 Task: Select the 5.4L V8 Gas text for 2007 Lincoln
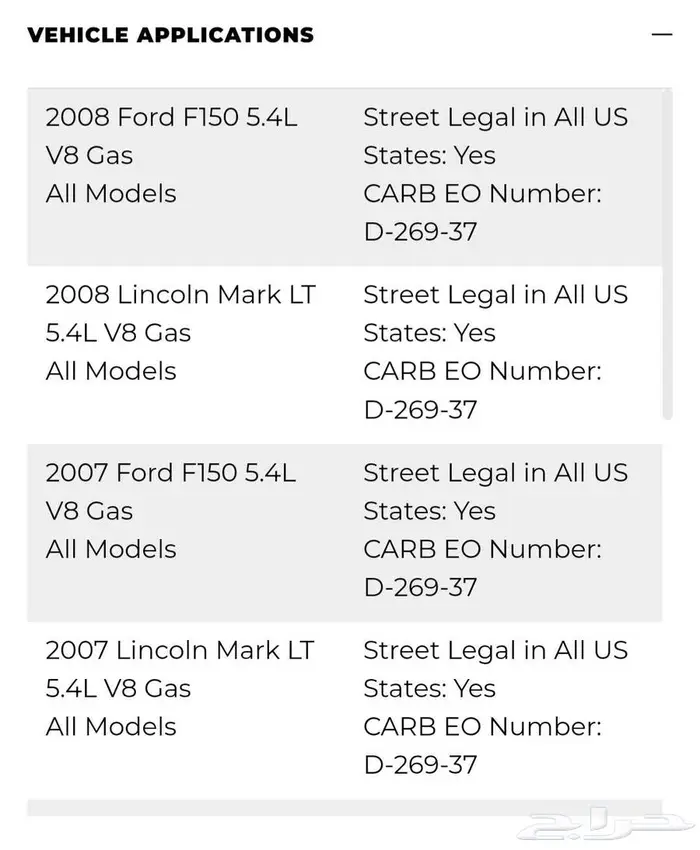coord(118,688)
